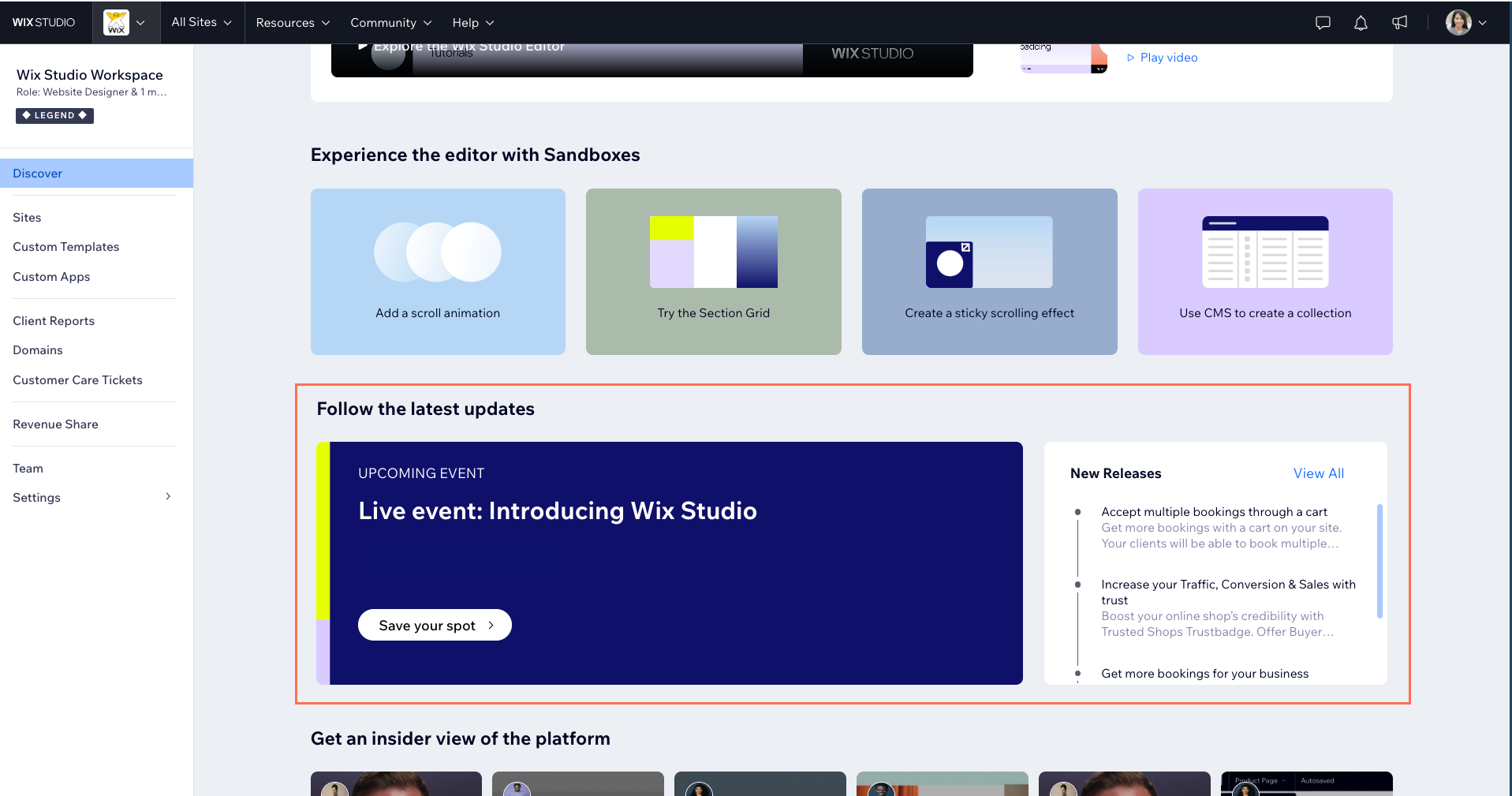The image size is (1512, 796).
Task: Expand the Settings submenu arrow
Action: pos(168,497)
